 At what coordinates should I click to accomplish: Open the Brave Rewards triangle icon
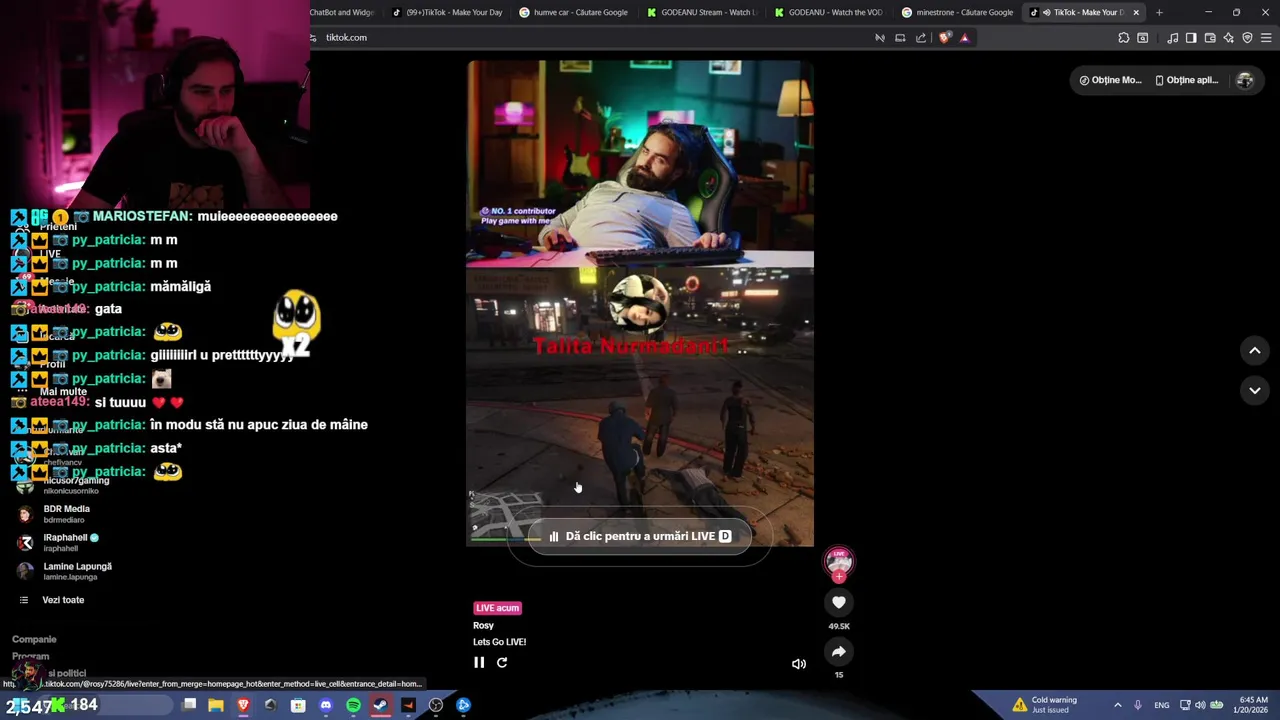click(x=964, y=38)
